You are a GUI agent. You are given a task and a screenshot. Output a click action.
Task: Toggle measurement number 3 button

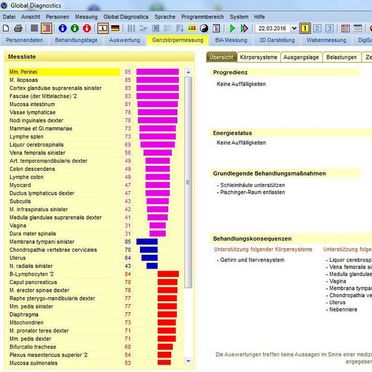(x=329, y=28)
